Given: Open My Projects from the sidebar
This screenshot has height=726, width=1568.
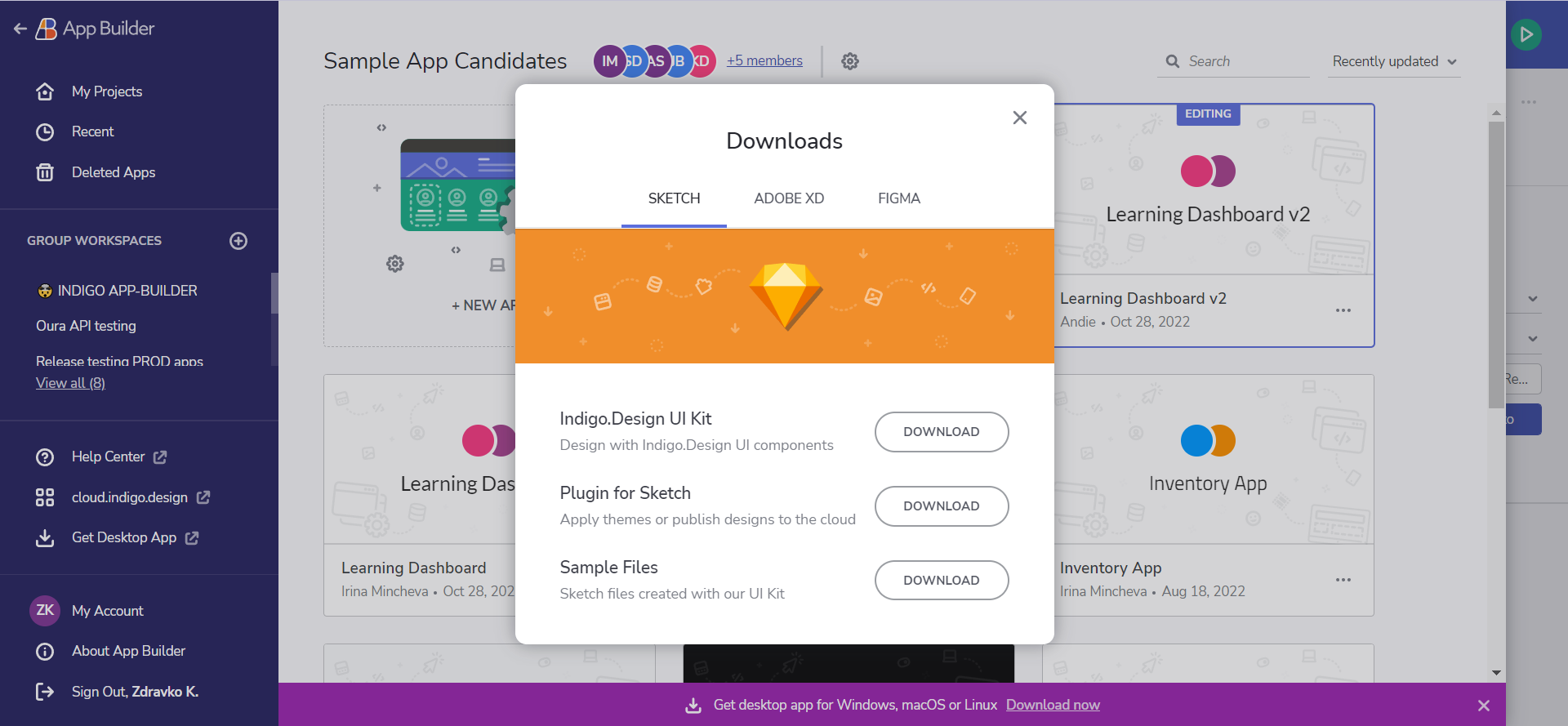Looking at the screenshot, I should coord(106,91).
